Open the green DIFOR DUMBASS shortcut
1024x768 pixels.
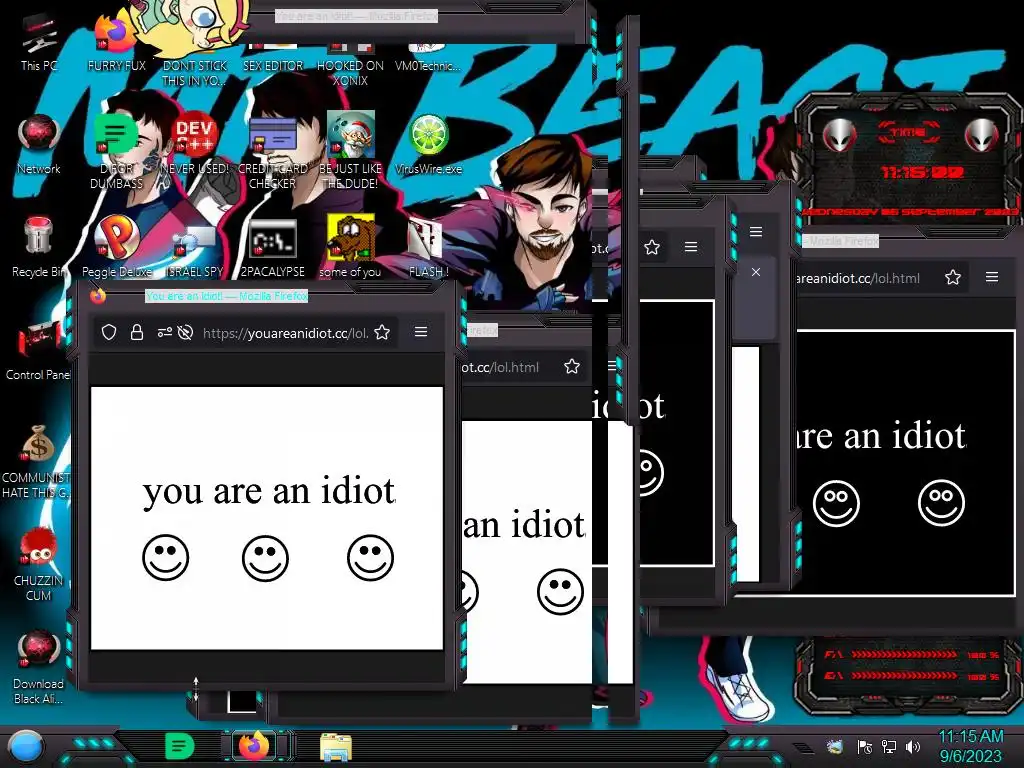[x=116, y=150]
